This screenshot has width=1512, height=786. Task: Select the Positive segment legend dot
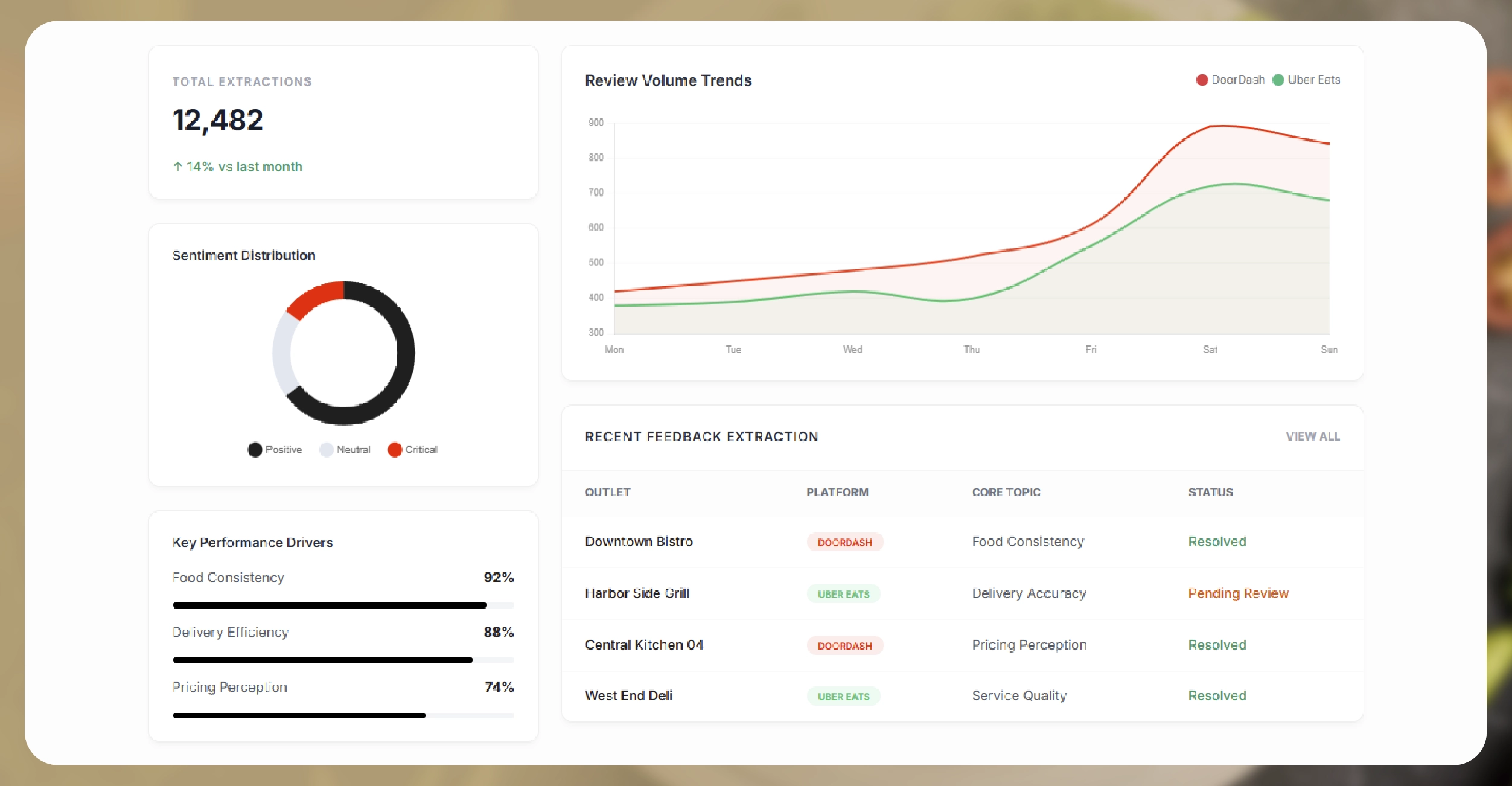pyautogui.click(x=255, y=449)
